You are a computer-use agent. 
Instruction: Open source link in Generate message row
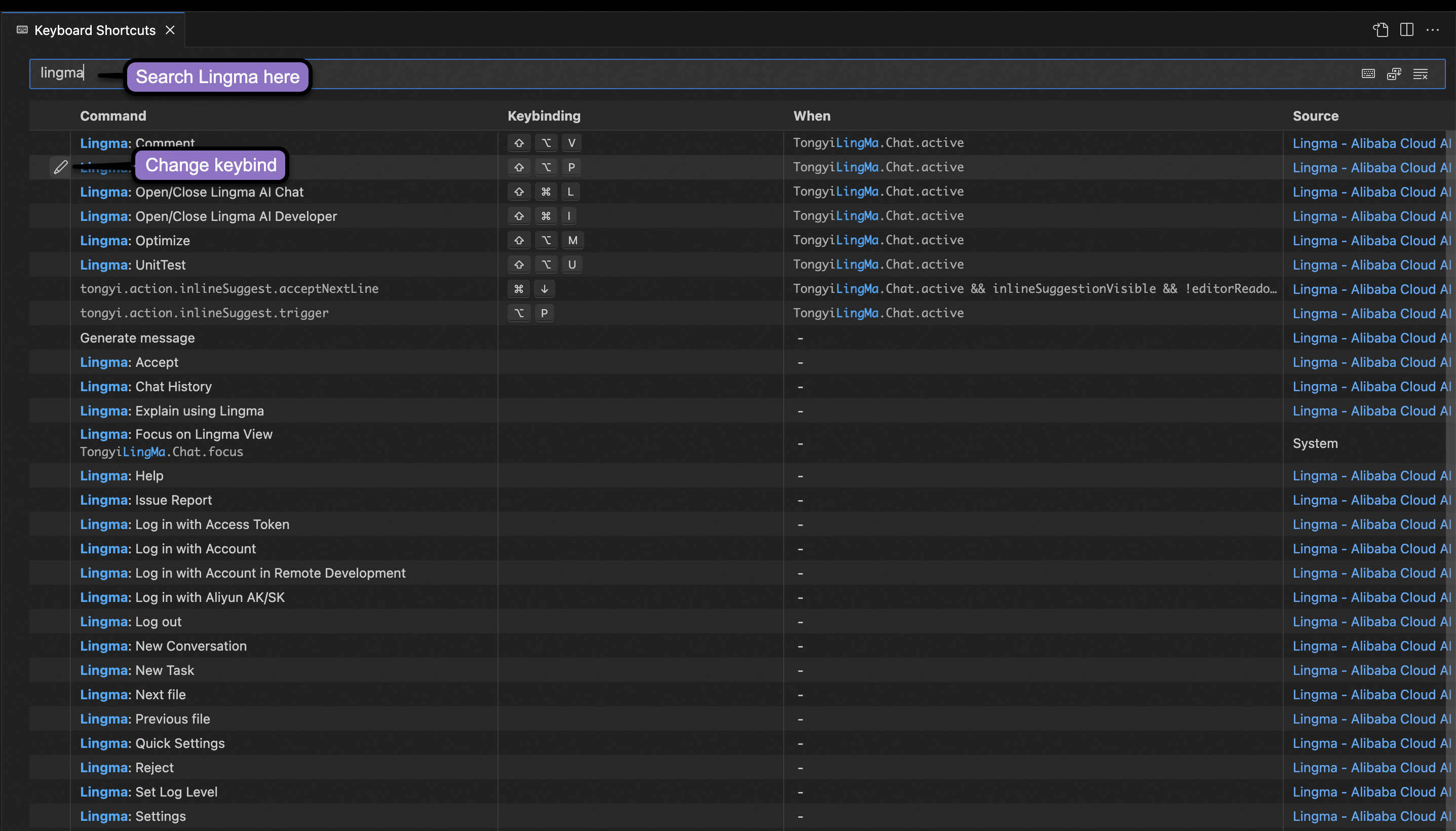pyautogui.click(x=1371, y=338)
